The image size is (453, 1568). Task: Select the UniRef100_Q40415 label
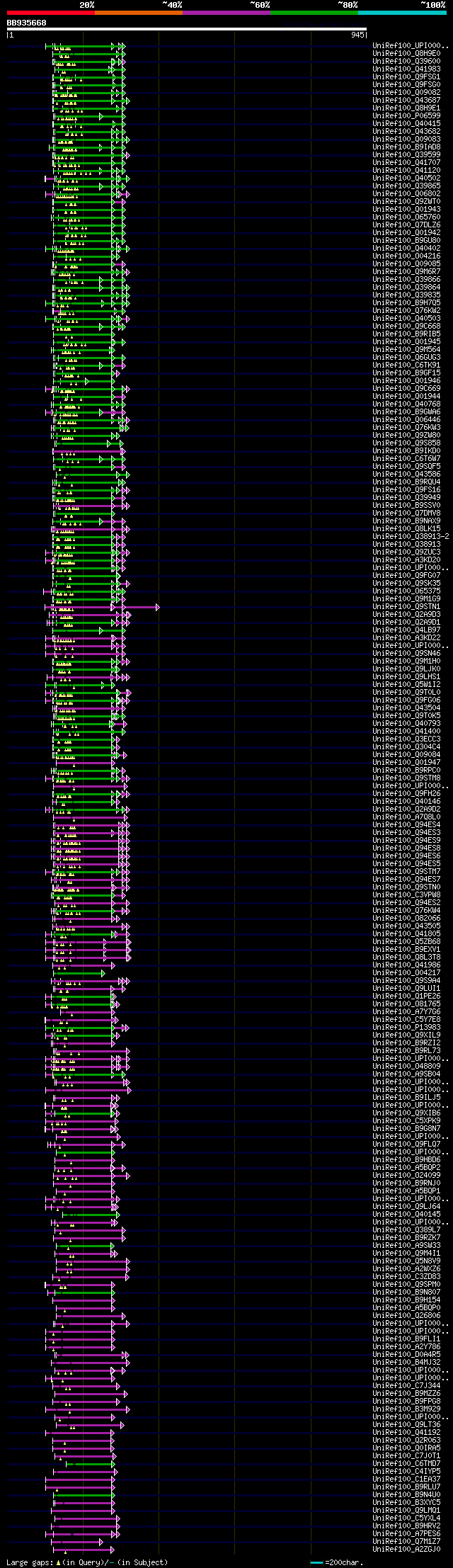pos(406,123)
